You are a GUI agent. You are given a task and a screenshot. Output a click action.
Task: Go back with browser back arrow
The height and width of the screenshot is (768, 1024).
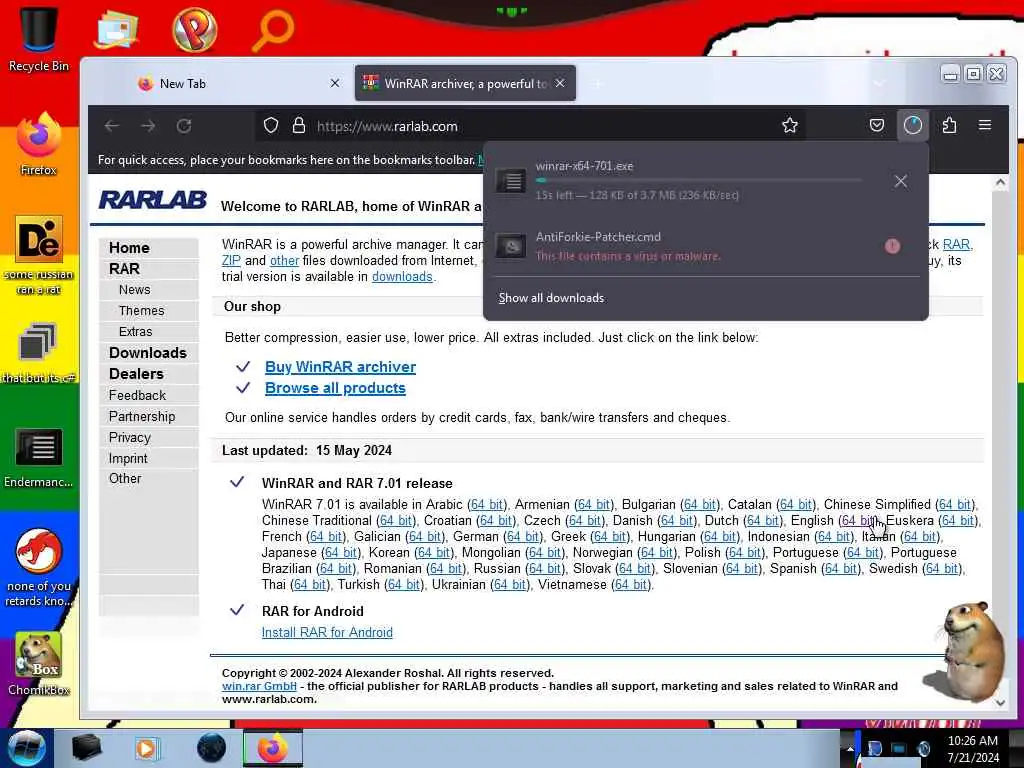[x=112, y=126]
